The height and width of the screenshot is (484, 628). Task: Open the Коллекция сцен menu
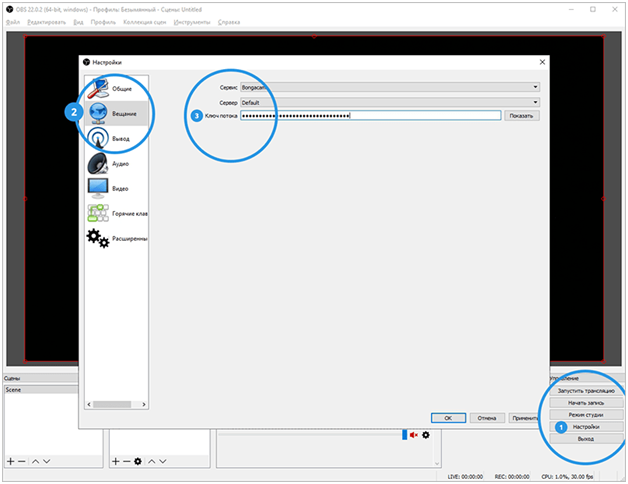(144, 22)
